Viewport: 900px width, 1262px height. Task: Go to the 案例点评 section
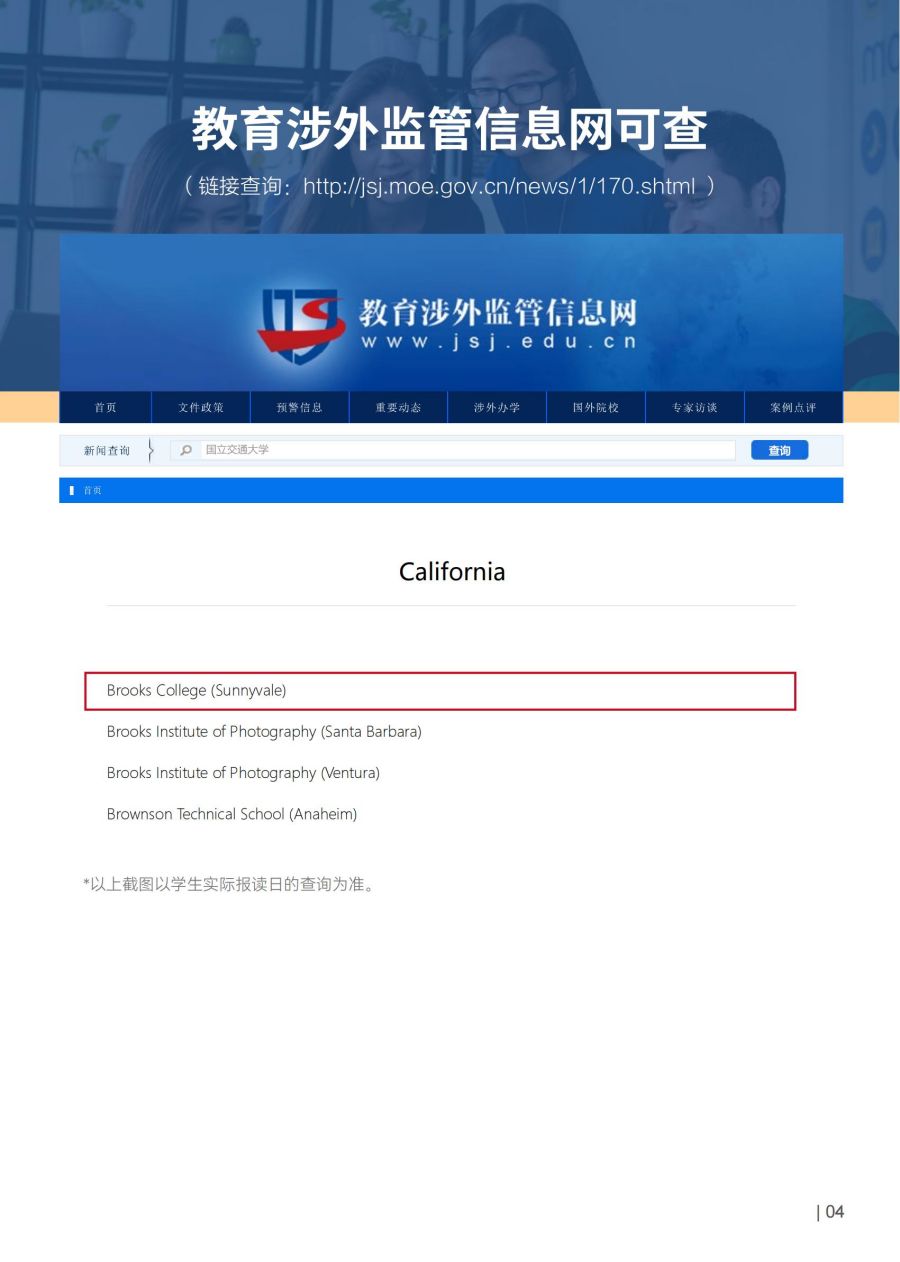click(x=793, y=408)
